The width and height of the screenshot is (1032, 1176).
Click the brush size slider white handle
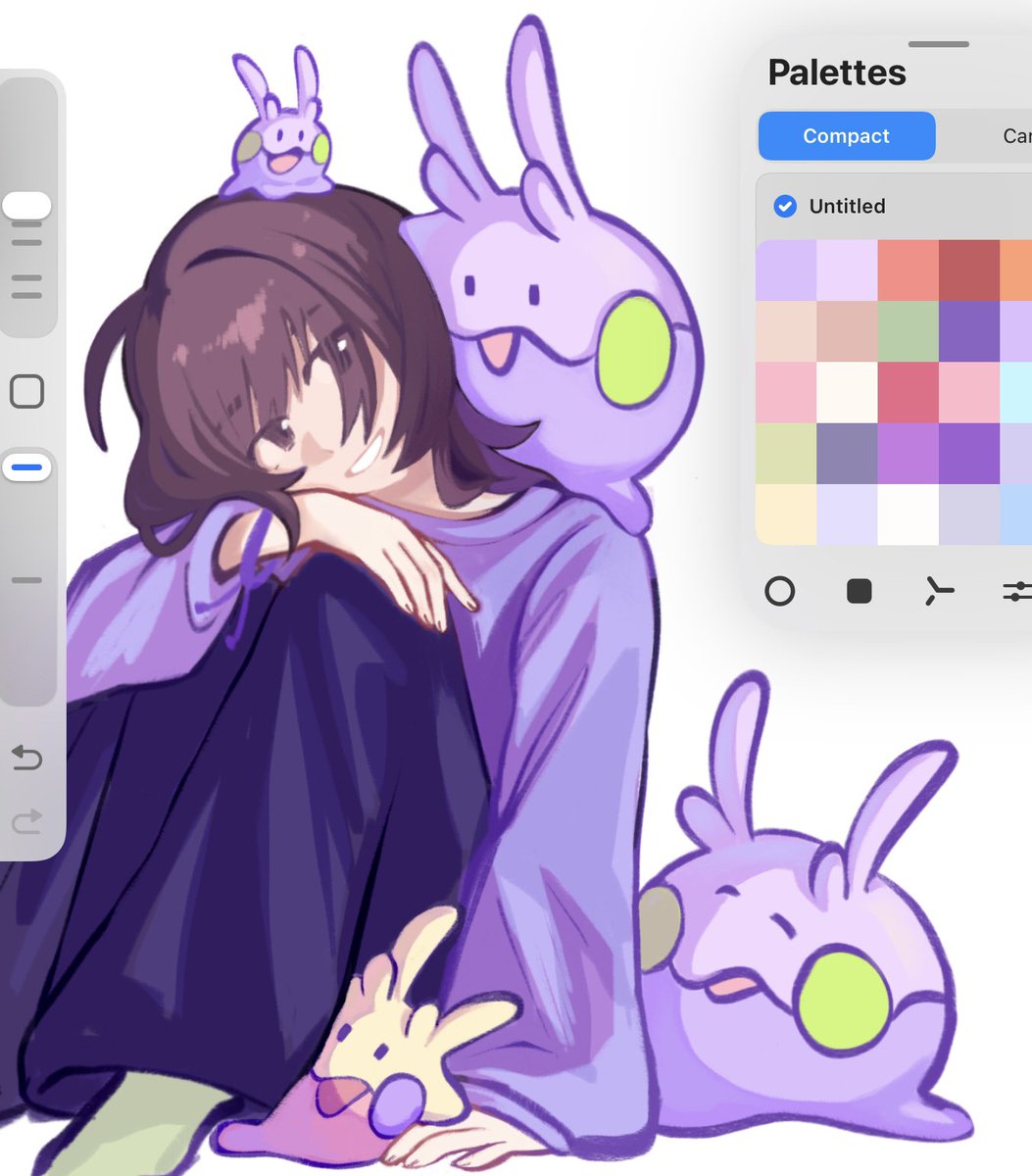point(26,206)
